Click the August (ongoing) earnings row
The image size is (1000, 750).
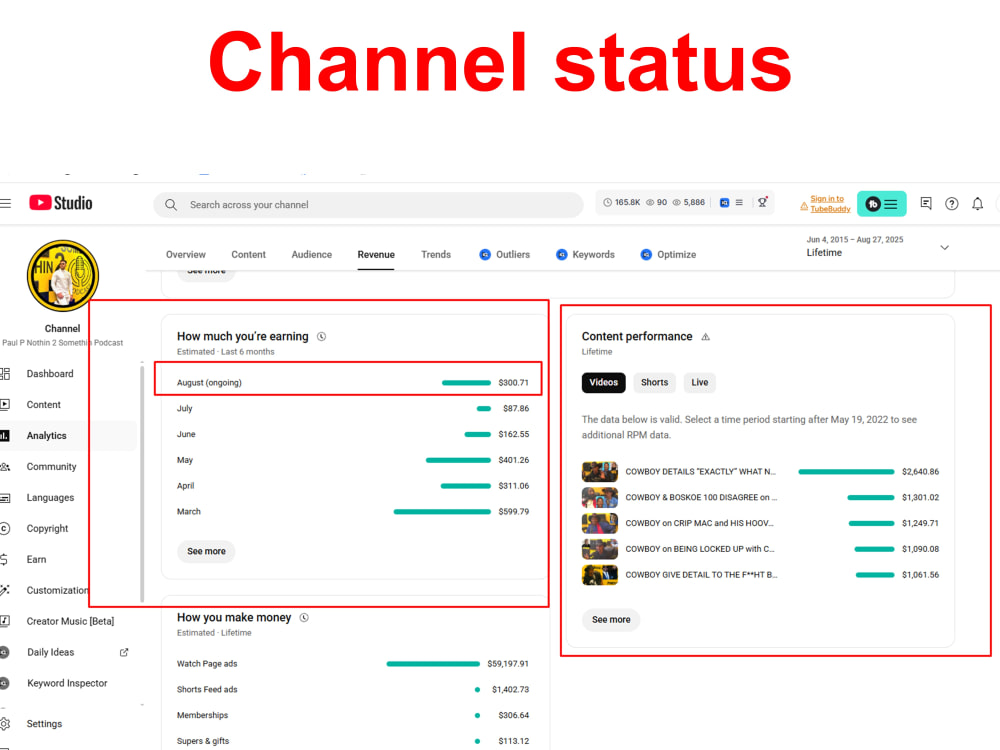[x=353, y=383]
